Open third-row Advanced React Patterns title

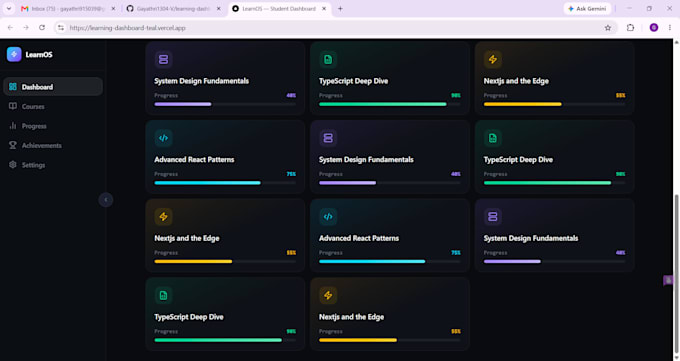point(359,238)
